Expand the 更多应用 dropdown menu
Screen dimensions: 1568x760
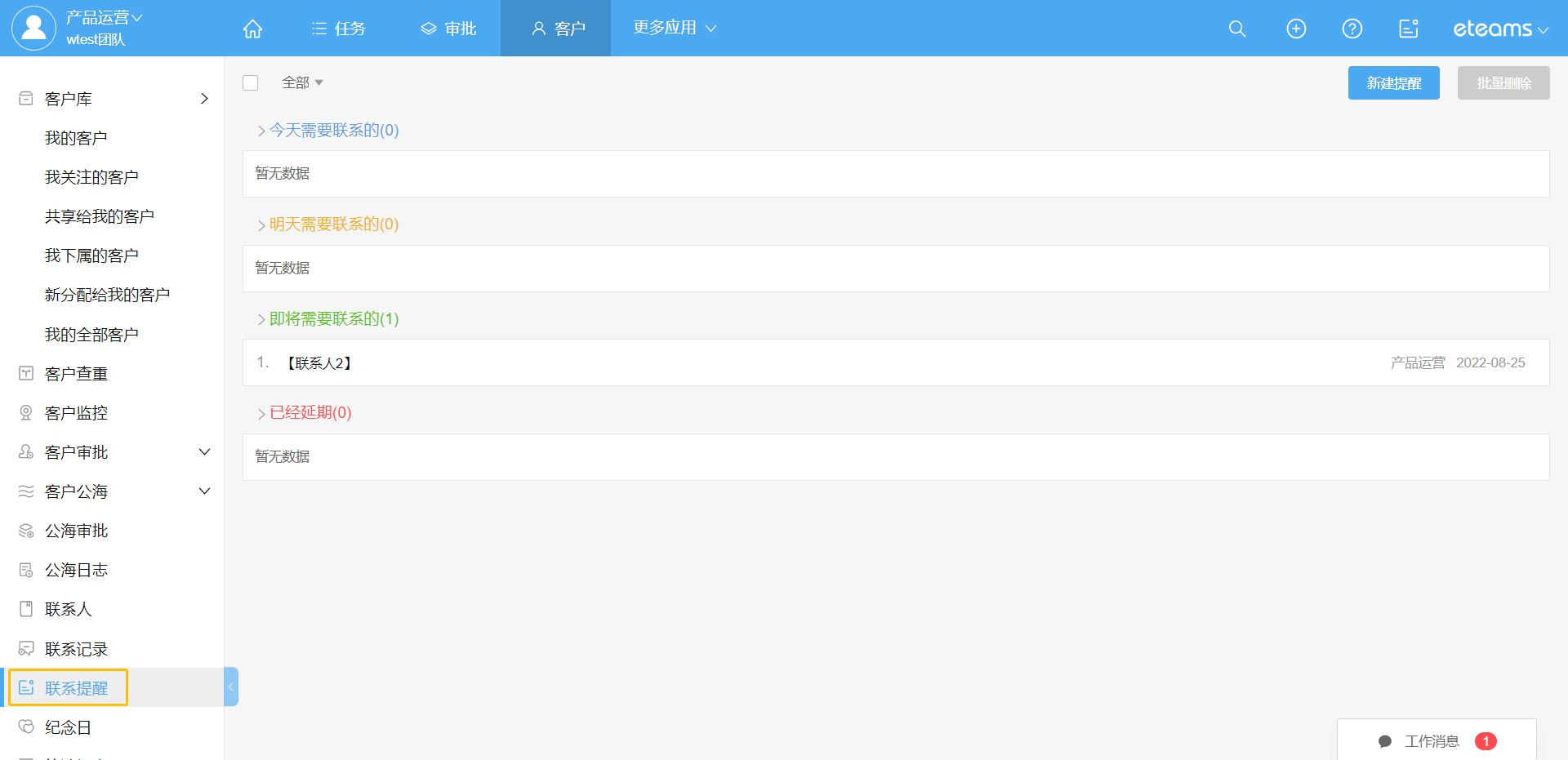point(674,28)
